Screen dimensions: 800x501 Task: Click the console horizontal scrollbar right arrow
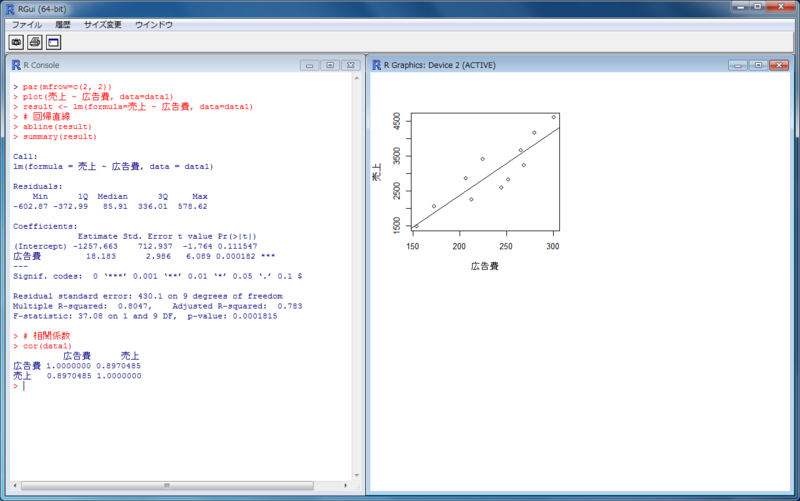[x=345, y=486]
